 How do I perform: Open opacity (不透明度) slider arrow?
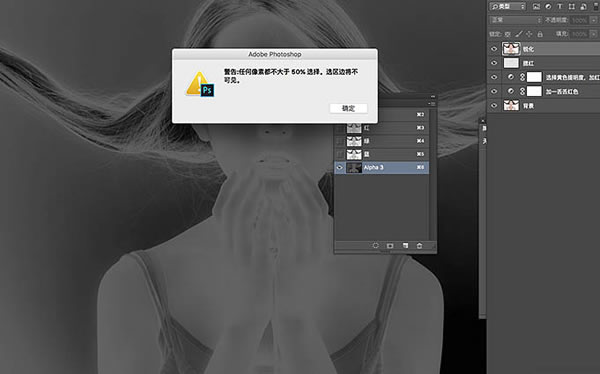(593, 20)
